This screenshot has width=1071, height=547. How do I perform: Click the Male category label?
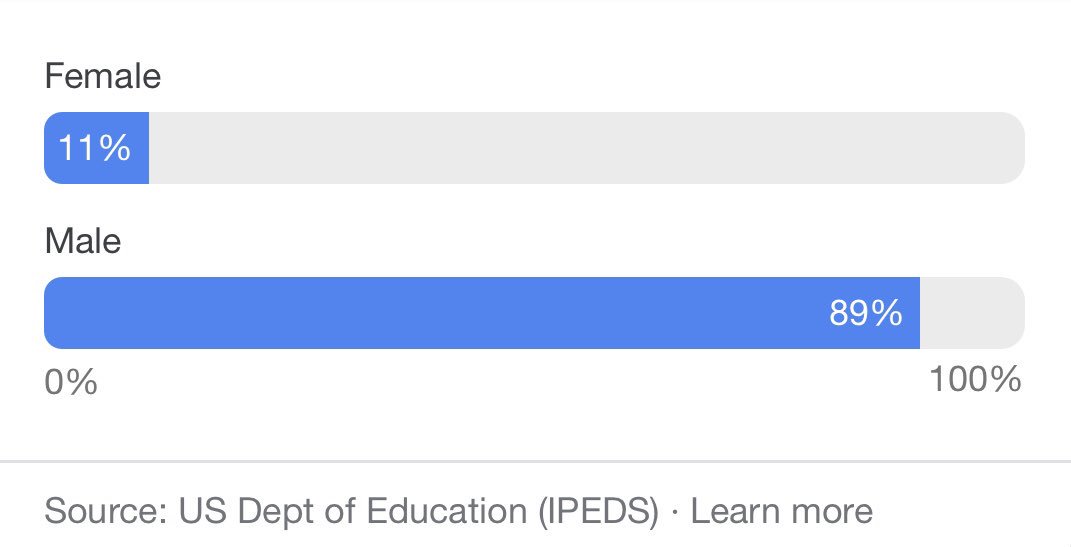83,241
